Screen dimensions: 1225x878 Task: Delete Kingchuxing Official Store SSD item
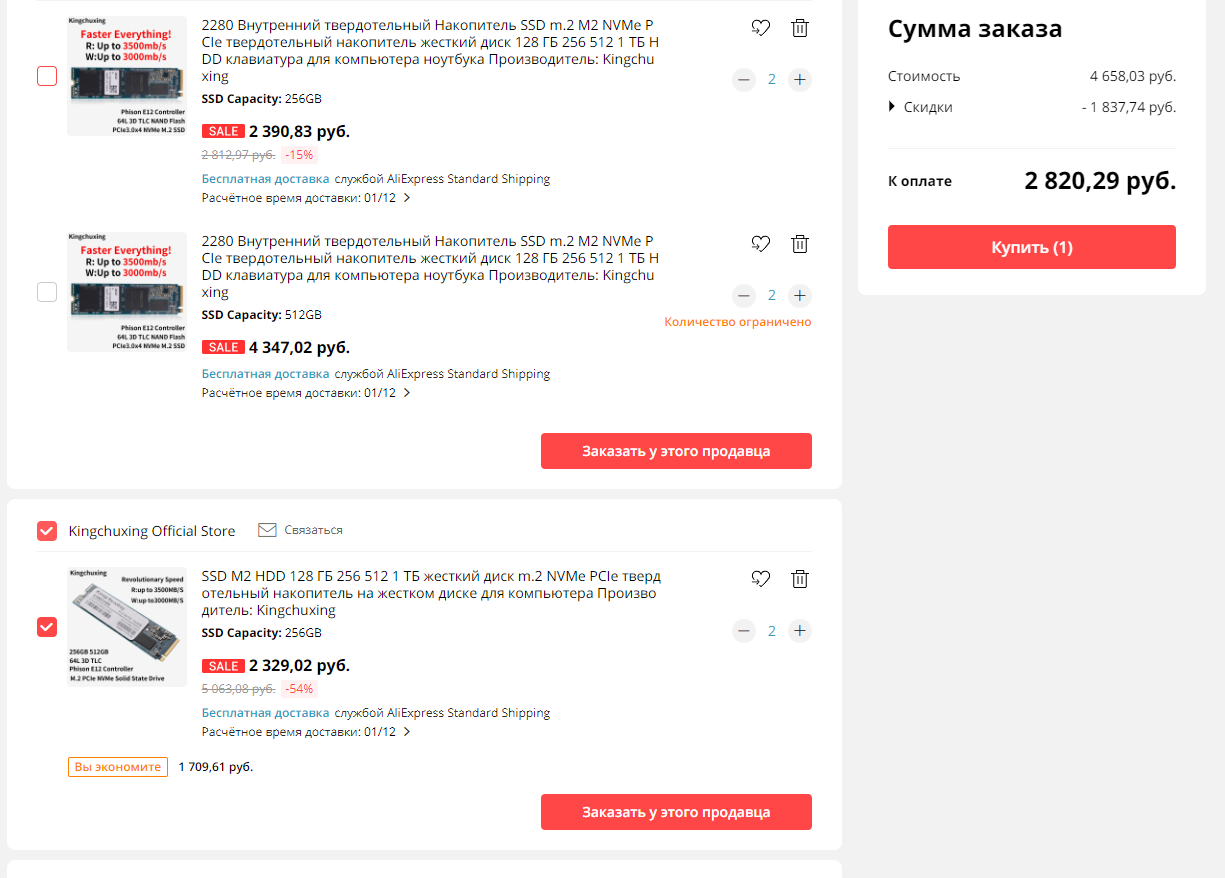(x=800, y=578)
